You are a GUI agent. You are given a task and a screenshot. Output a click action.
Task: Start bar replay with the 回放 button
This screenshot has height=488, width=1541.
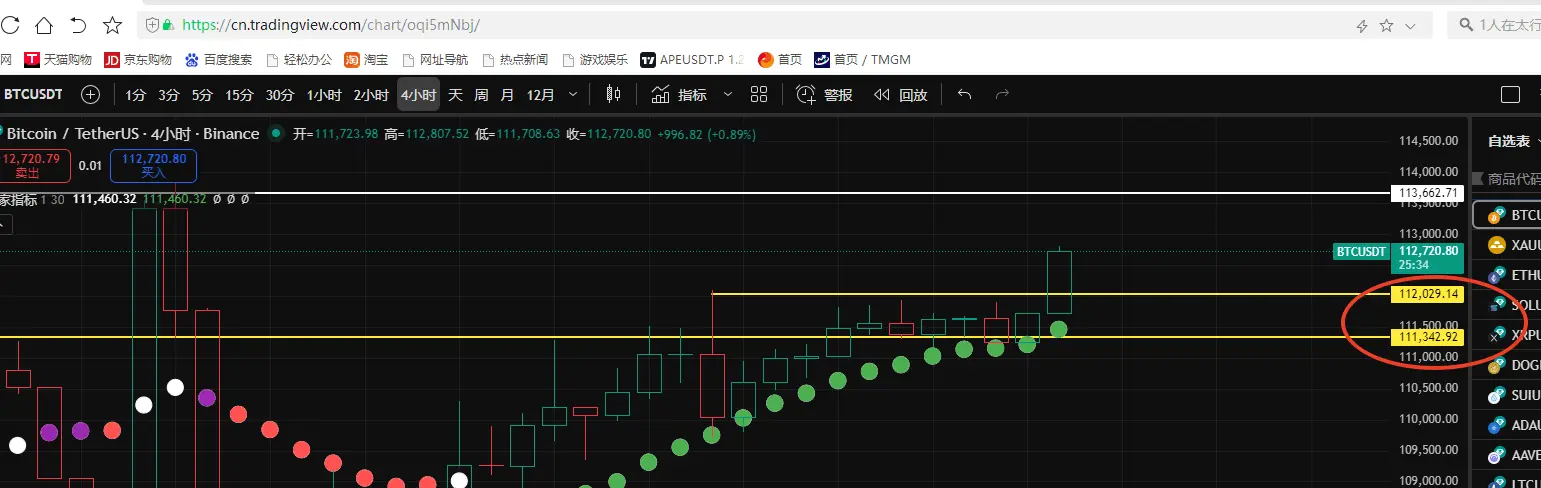[900, 95]
